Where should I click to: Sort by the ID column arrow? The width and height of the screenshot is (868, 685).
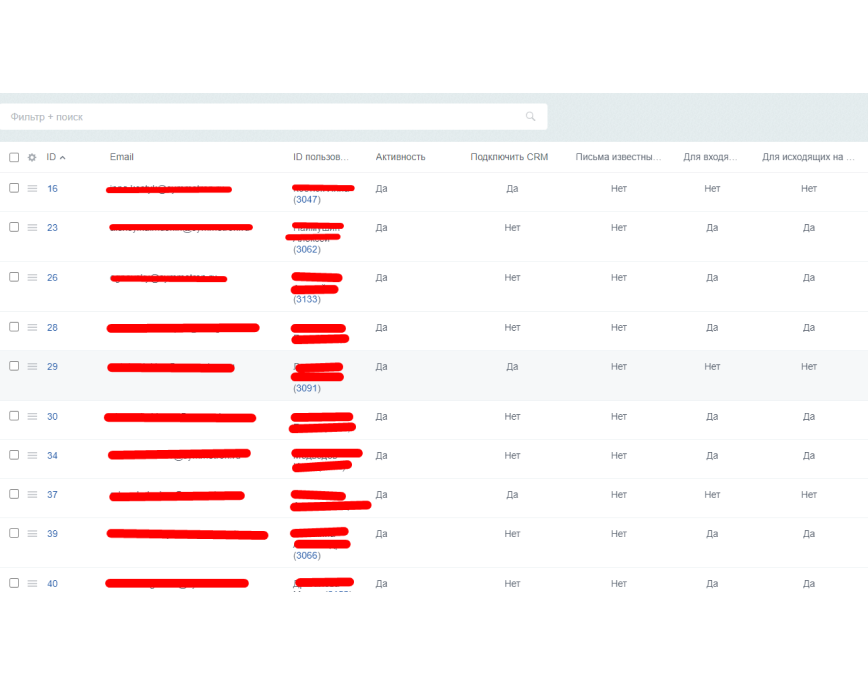point(63,158)
